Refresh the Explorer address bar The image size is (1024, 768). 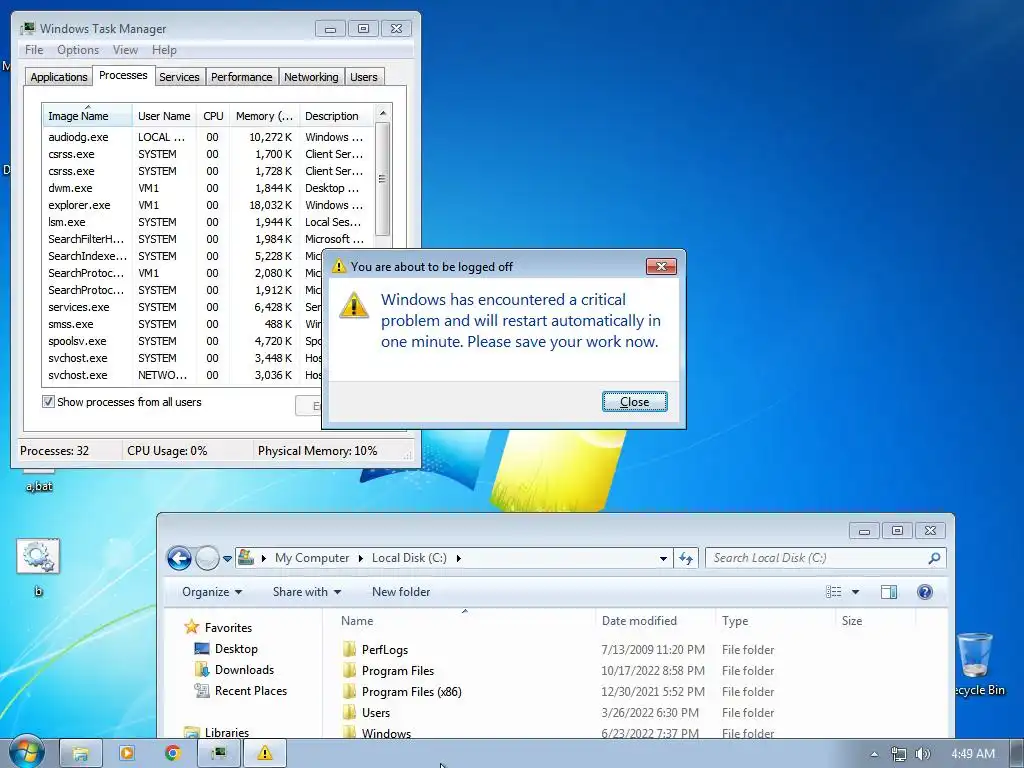[x=686, y=558]
